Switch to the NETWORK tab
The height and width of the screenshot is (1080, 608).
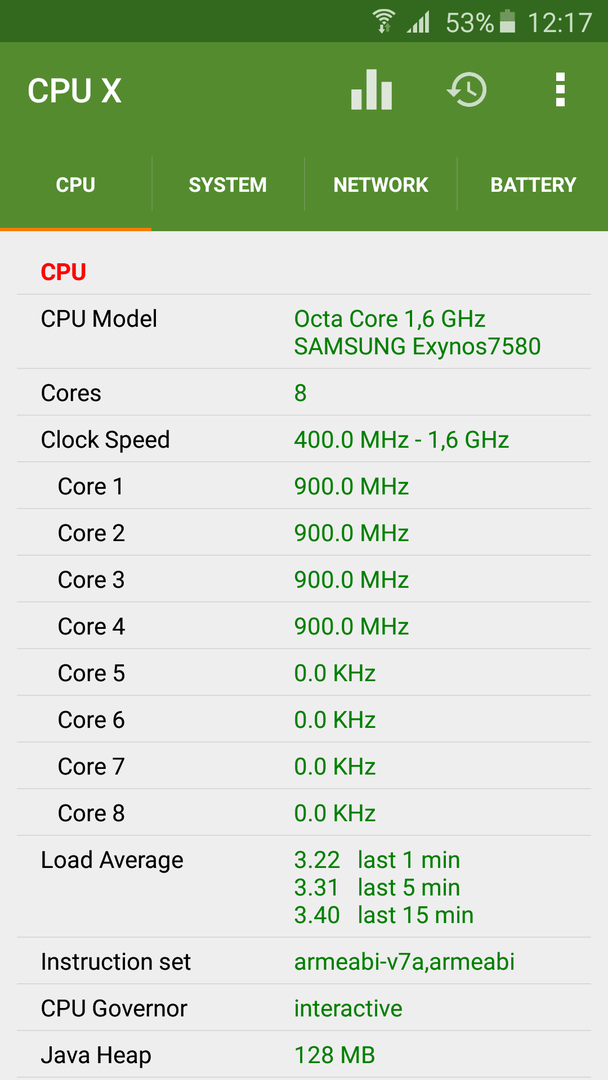(x=381, y=185)
